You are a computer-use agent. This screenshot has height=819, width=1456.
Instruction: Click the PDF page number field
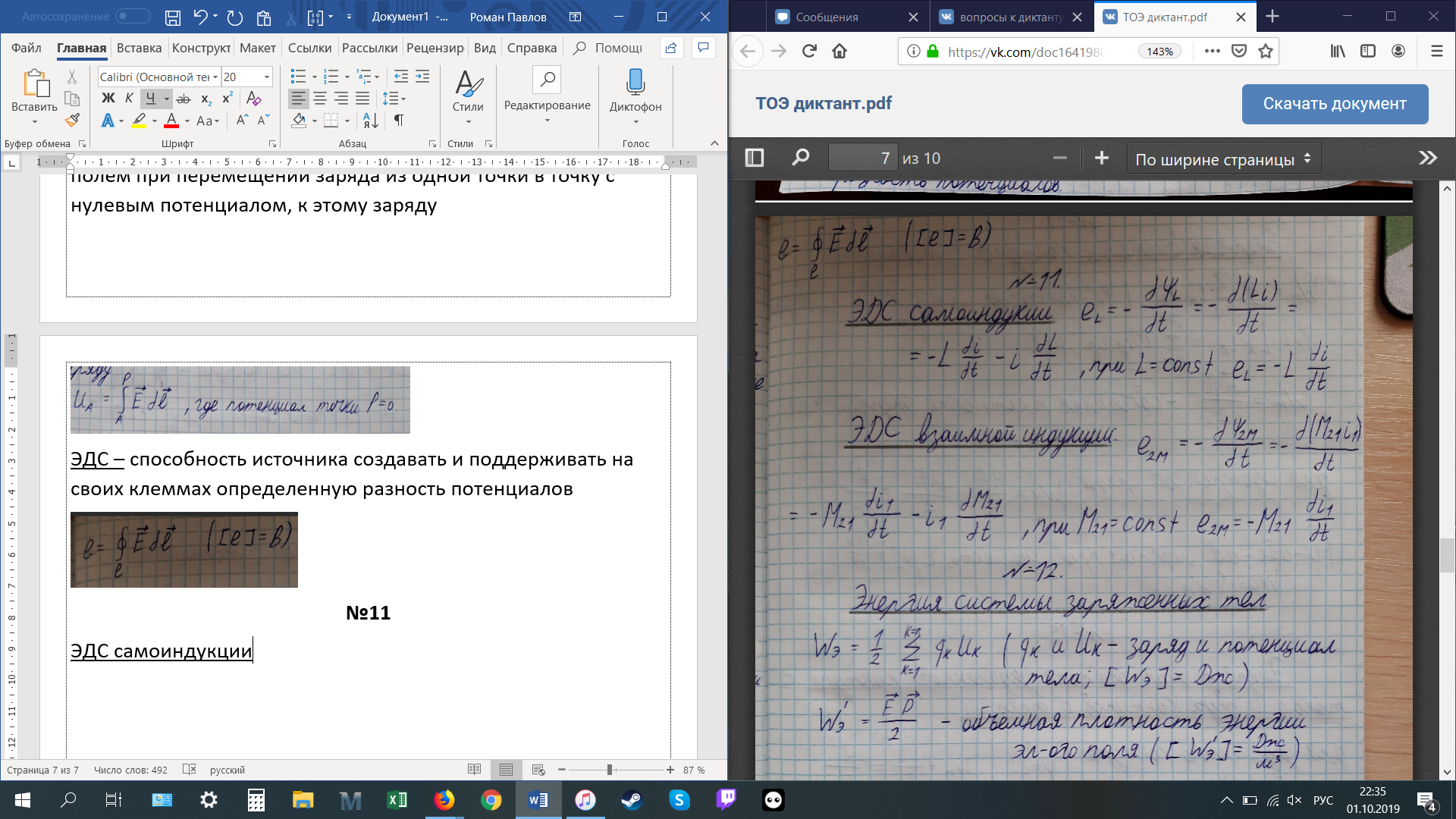click(863, 158)
